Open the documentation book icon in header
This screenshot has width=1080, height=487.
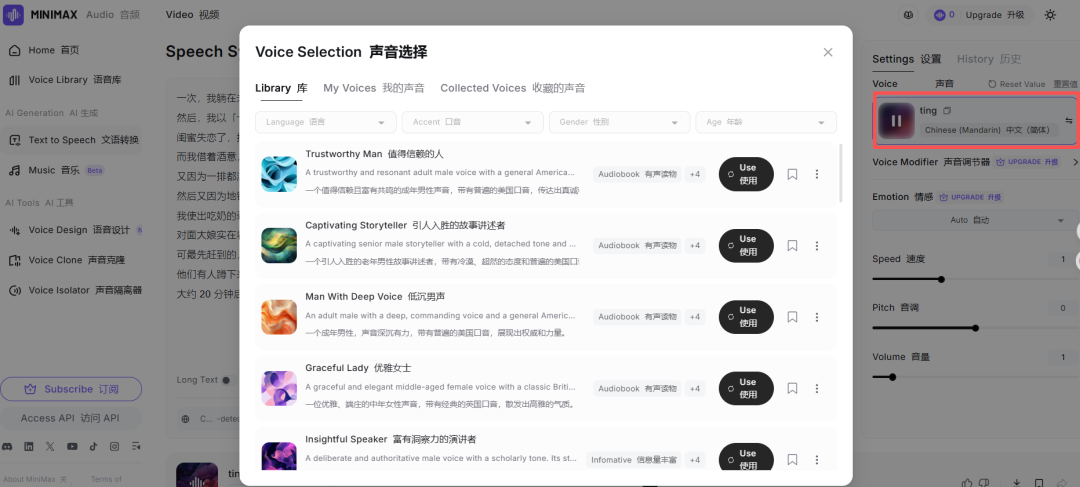click(x=908, y=14)
